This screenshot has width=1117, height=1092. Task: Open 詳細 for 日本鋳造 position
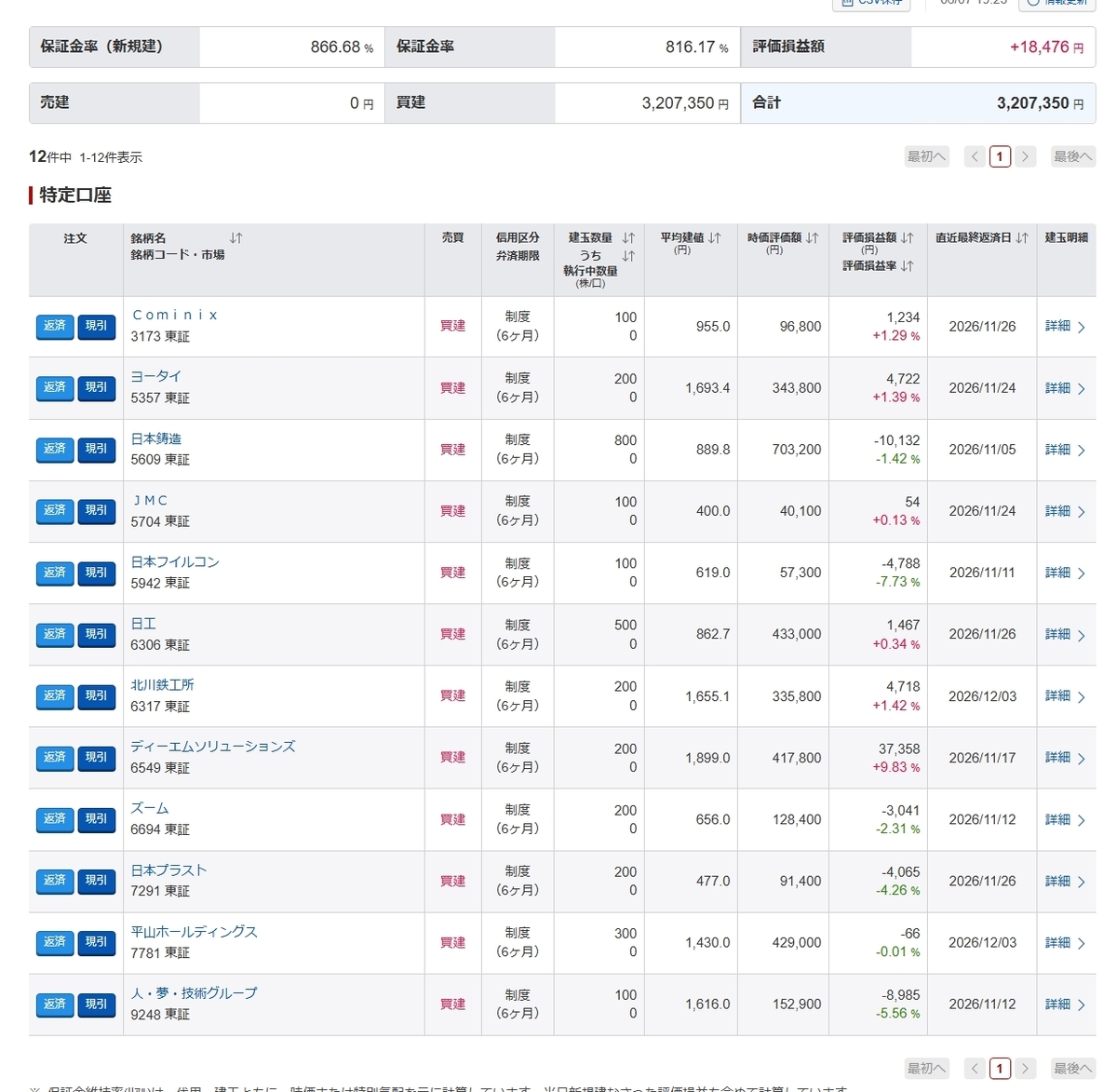pyautogui.click(x=1065, y=450)
